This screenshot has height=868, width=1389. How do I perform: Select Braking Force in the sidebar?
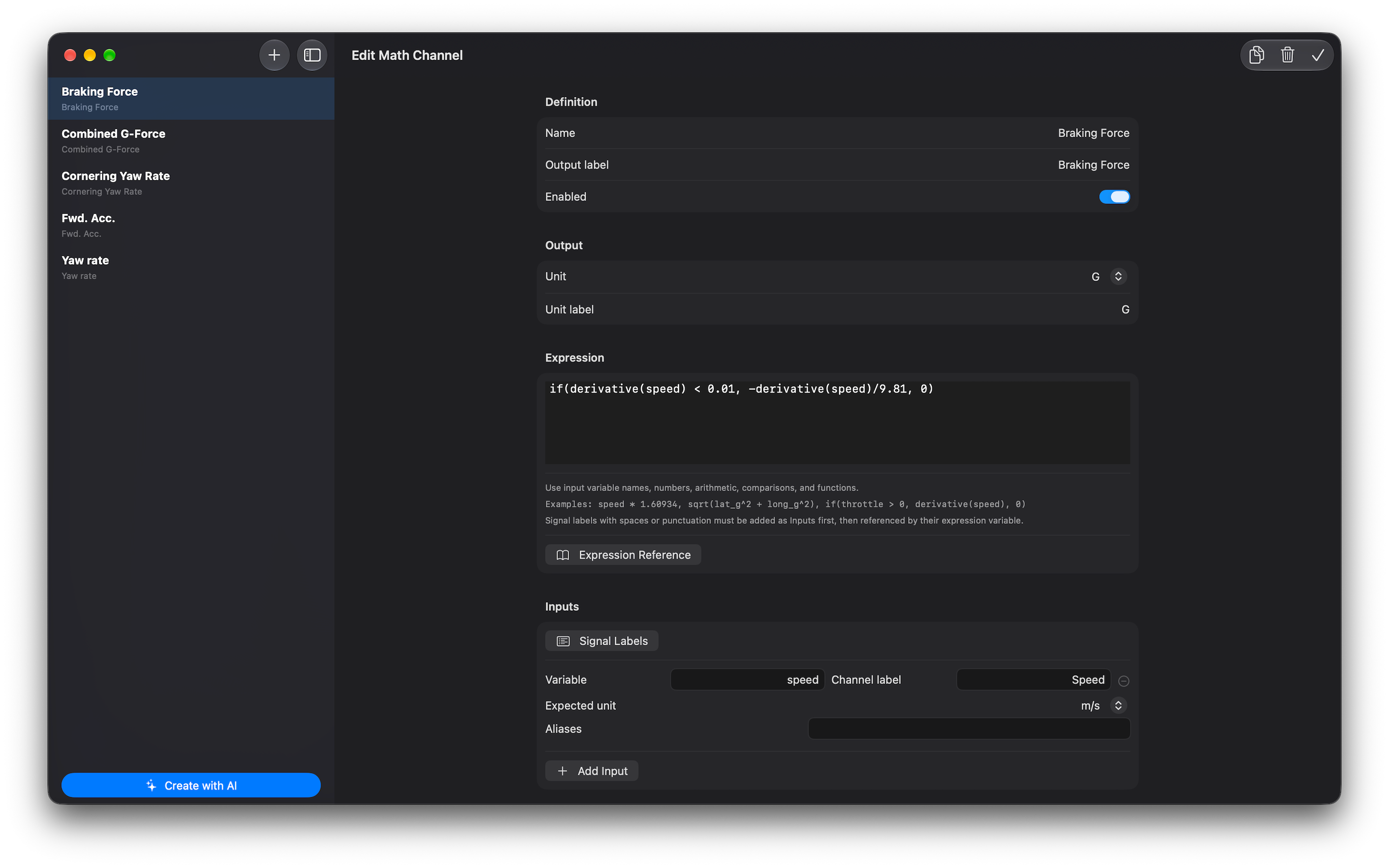click(x=191, y=99)
